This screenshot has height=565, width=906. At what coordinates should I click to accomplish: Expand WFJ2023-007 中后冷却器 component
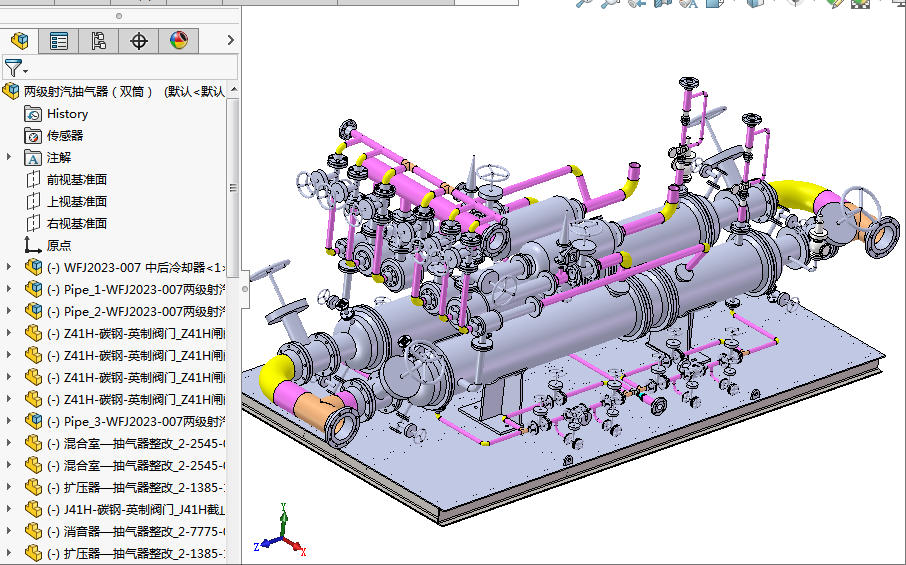9,267
